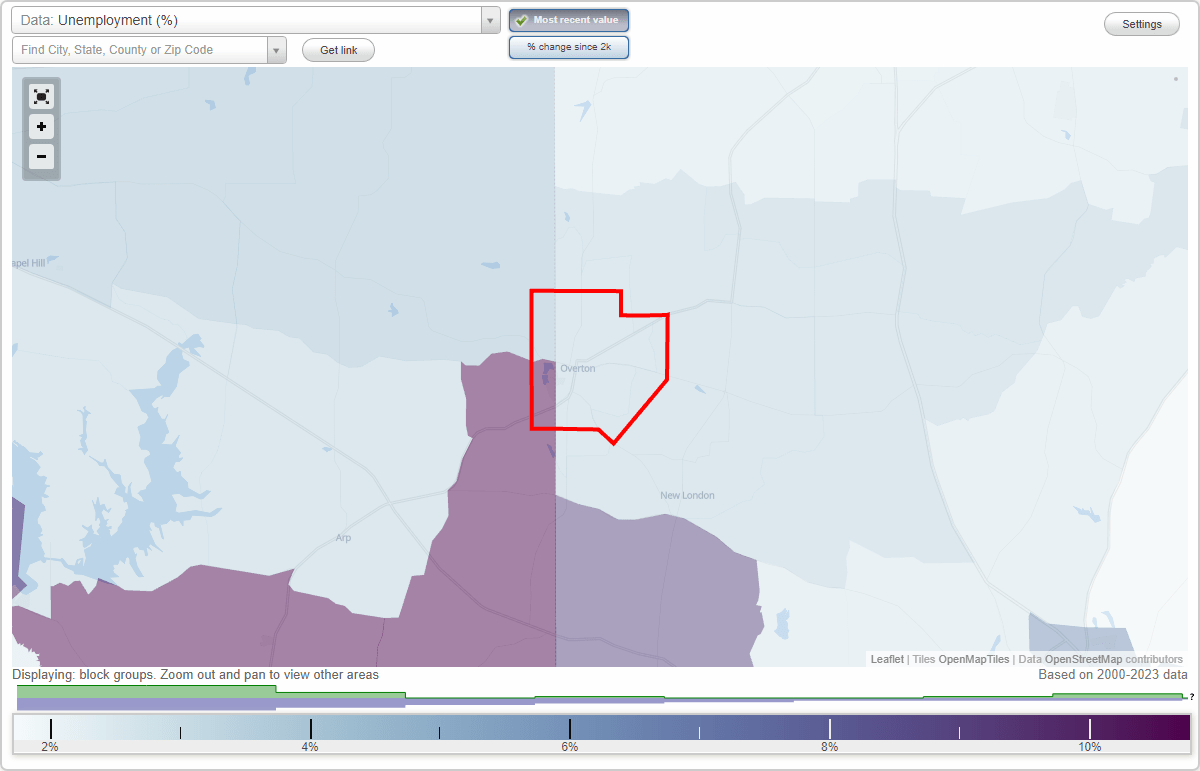
Task: Select the Most recent value display mode
Action: [568, 19]
